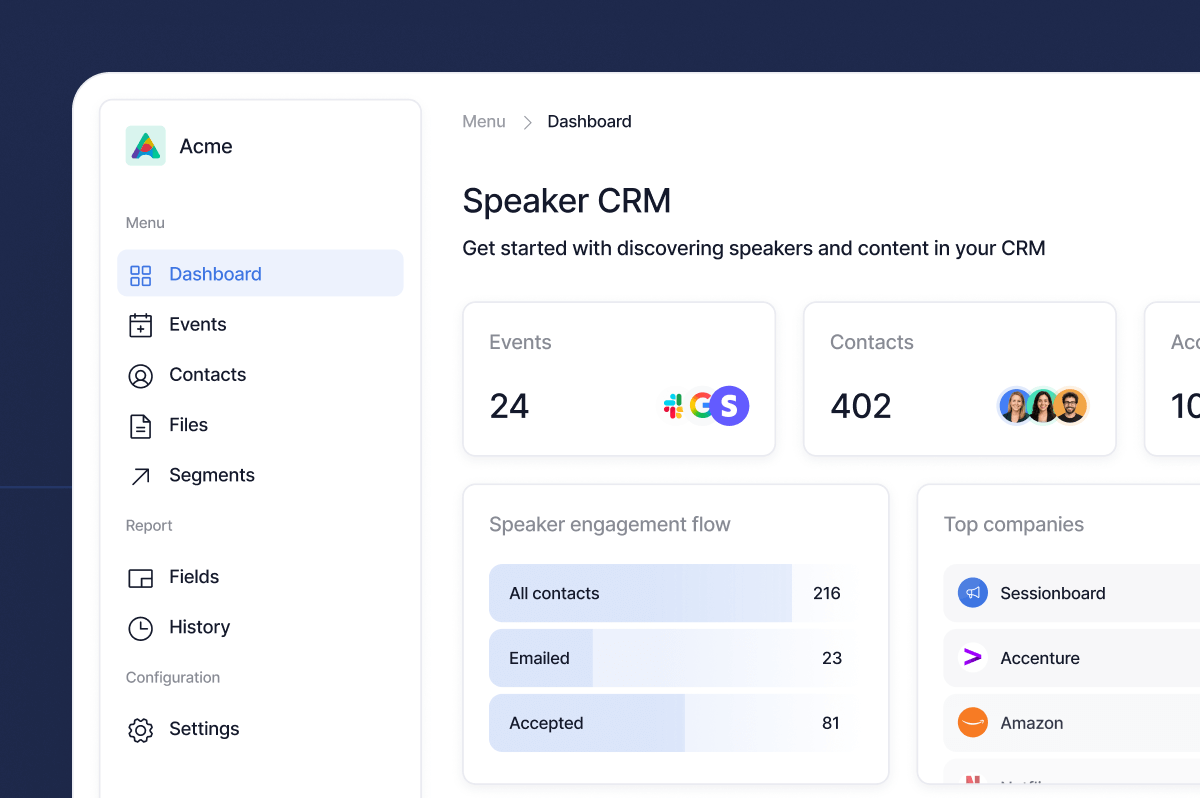Image resolution: width=1200 pixels, height=798 pixels.
Task: Click the Amazon logo icon
Action: pos(972,722)
